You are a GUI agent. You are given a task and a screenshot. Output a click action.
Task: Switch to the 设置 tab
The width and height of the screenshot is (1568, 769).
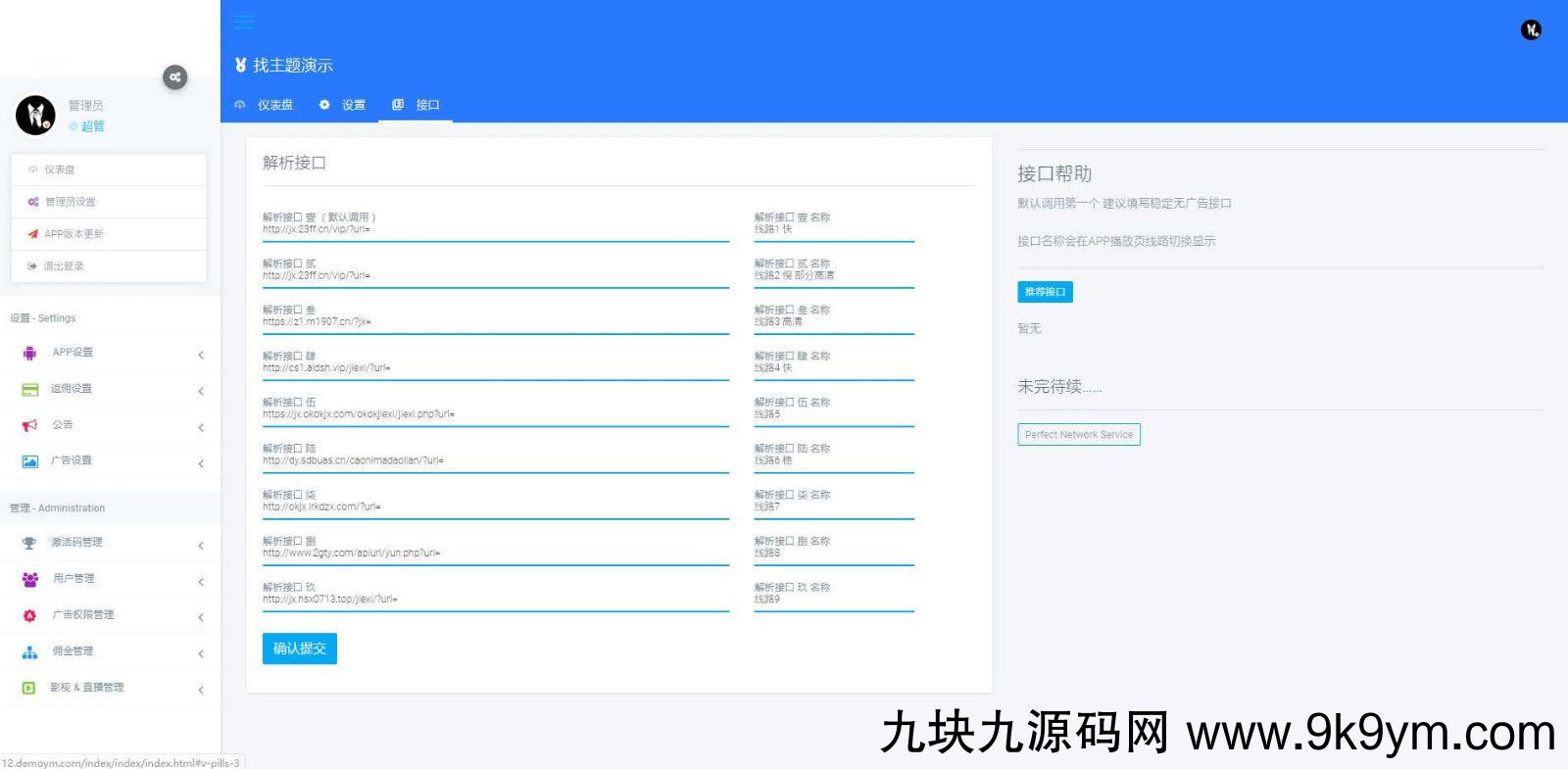343,105
